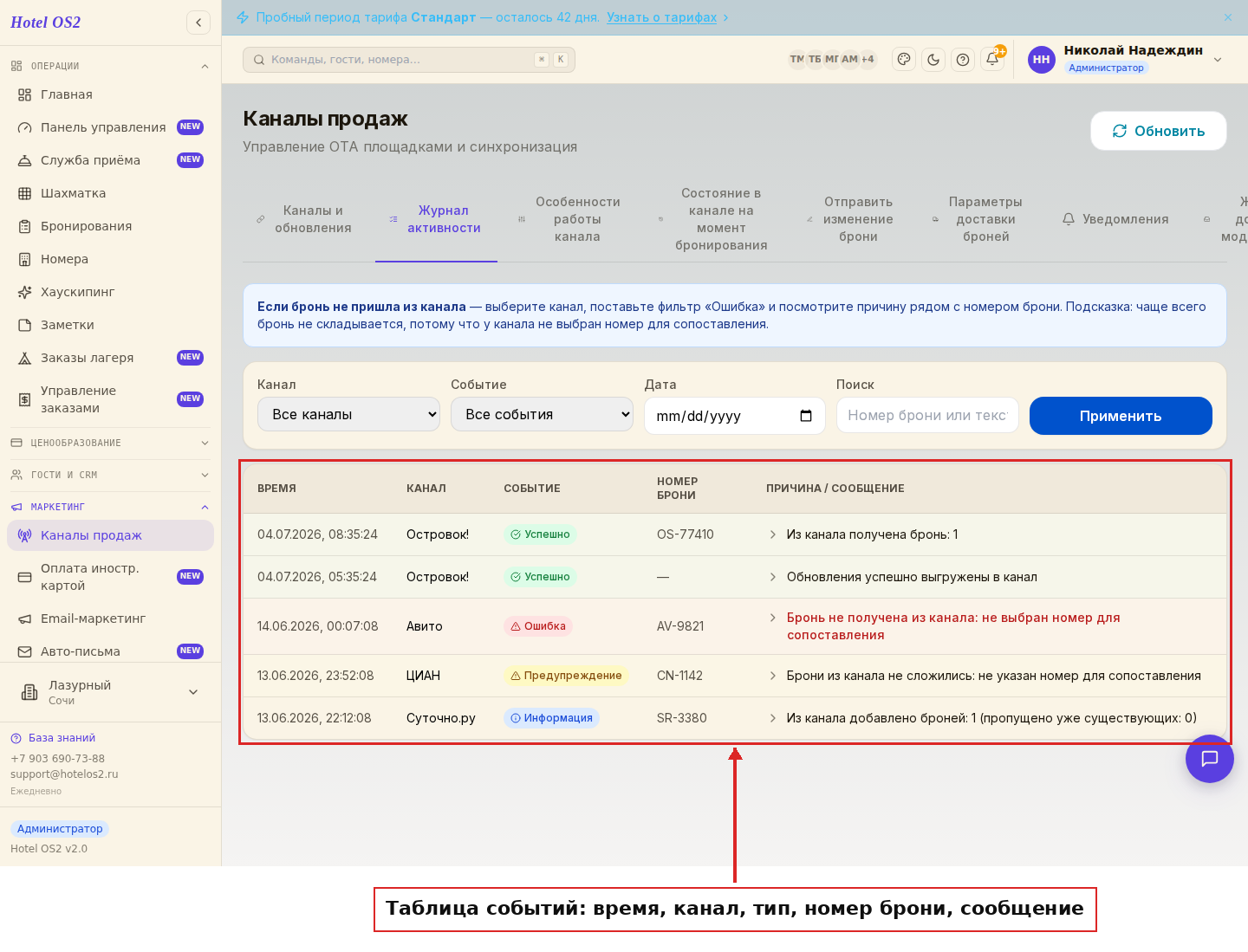Click the calendar icon in date field
Viewport: 1248px width, 952px height.
(x=806, y=416)
